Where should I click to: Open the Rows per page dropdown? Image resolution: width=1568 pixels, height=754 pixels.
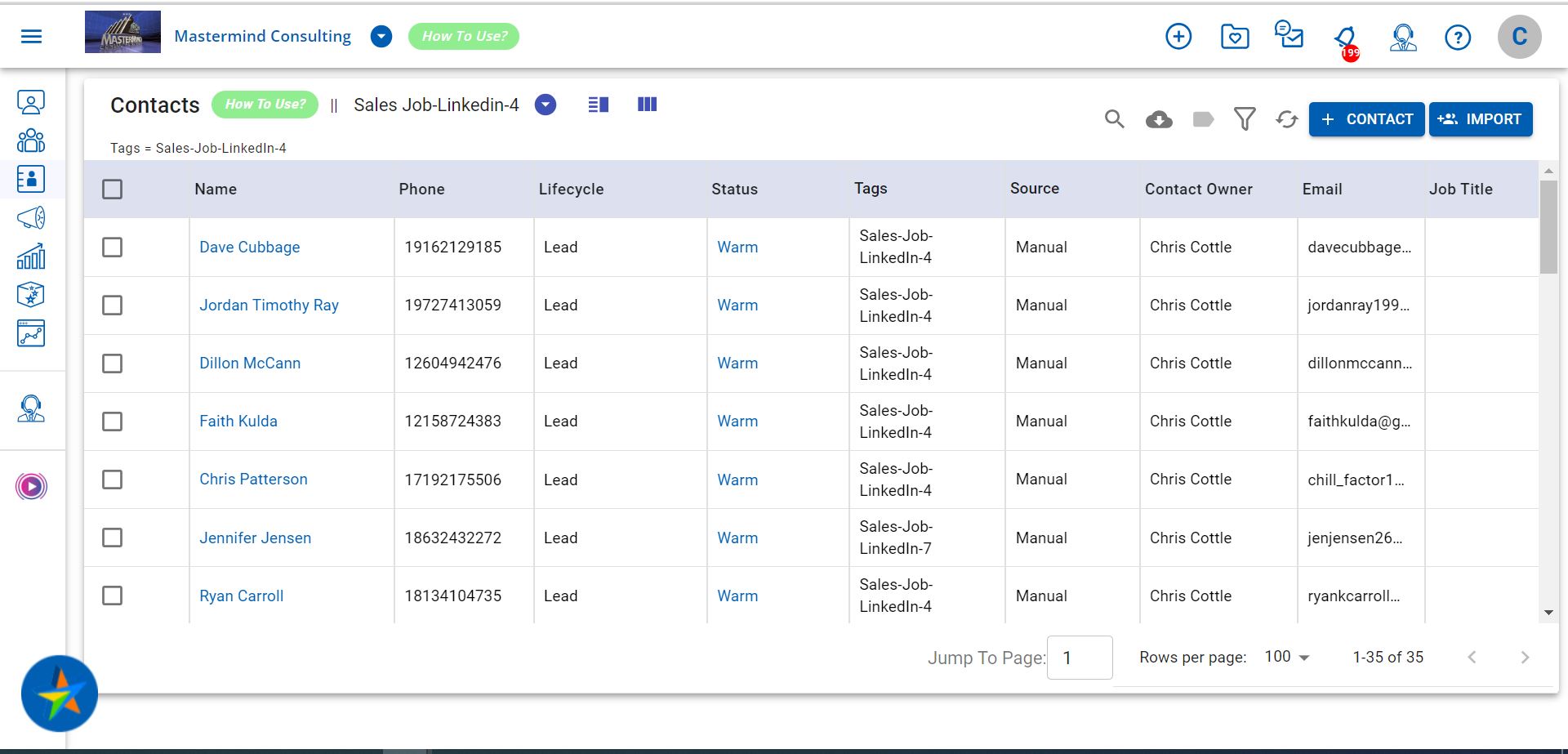[1287, 657]
